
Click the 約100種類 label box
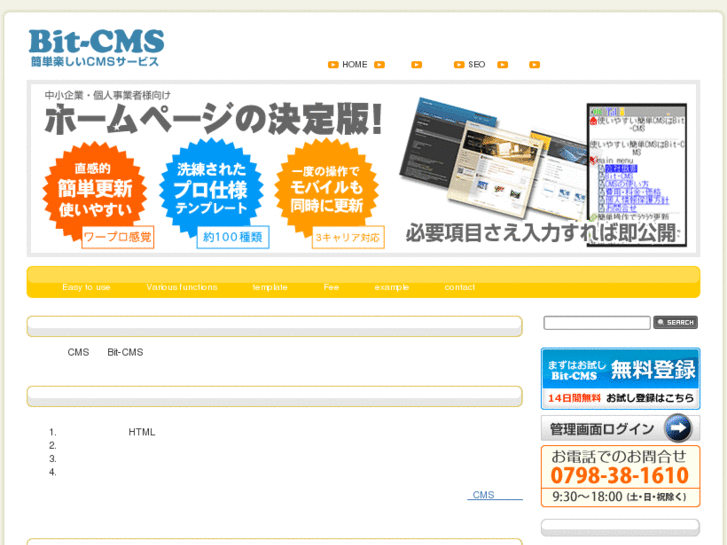(x=233, y=237)
